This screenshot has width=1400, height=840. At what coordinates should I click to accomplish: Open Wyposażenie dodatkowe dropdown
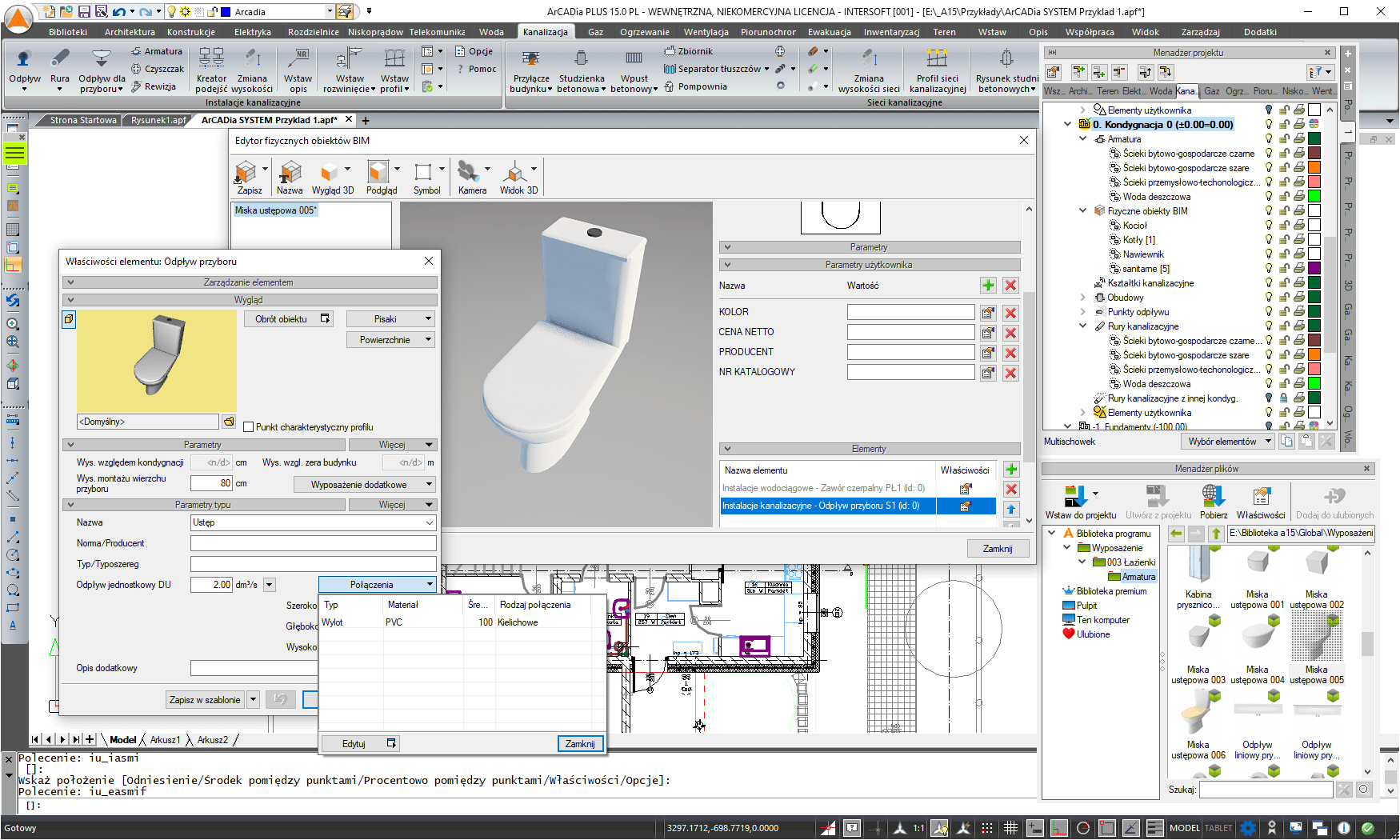pyautogui.click(x=363, y=485)
